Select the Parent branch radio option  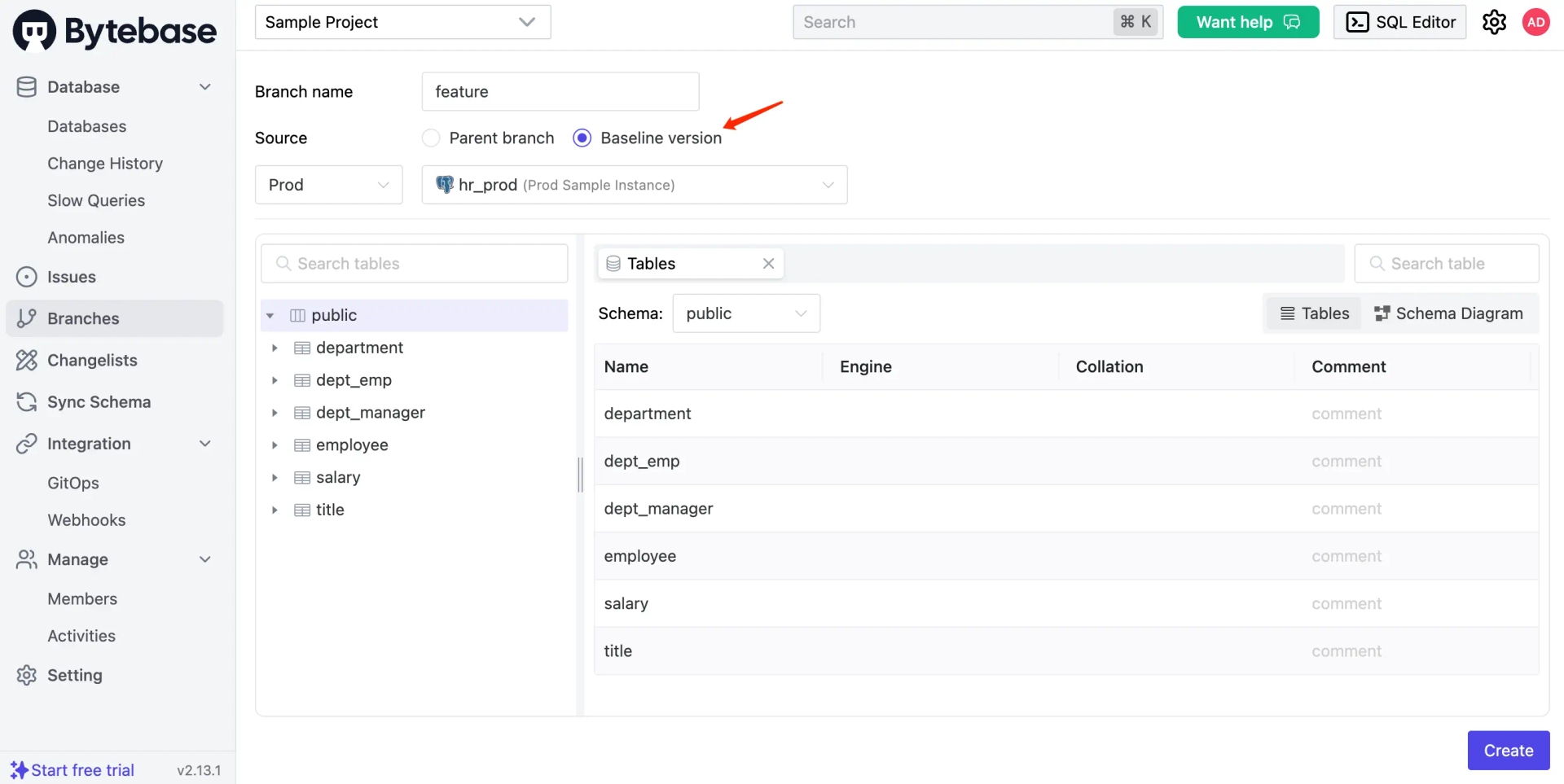point(431,138)
